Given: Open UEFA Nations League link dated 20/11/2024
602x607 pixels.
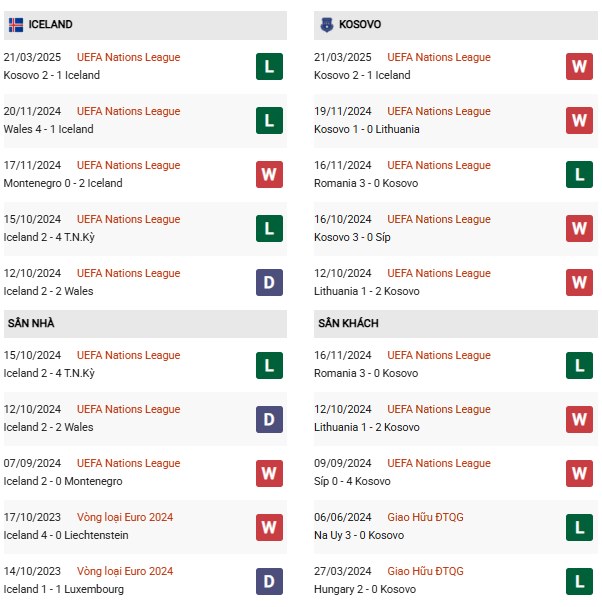Looking at the screenshot, I should [x=129, y=111].
